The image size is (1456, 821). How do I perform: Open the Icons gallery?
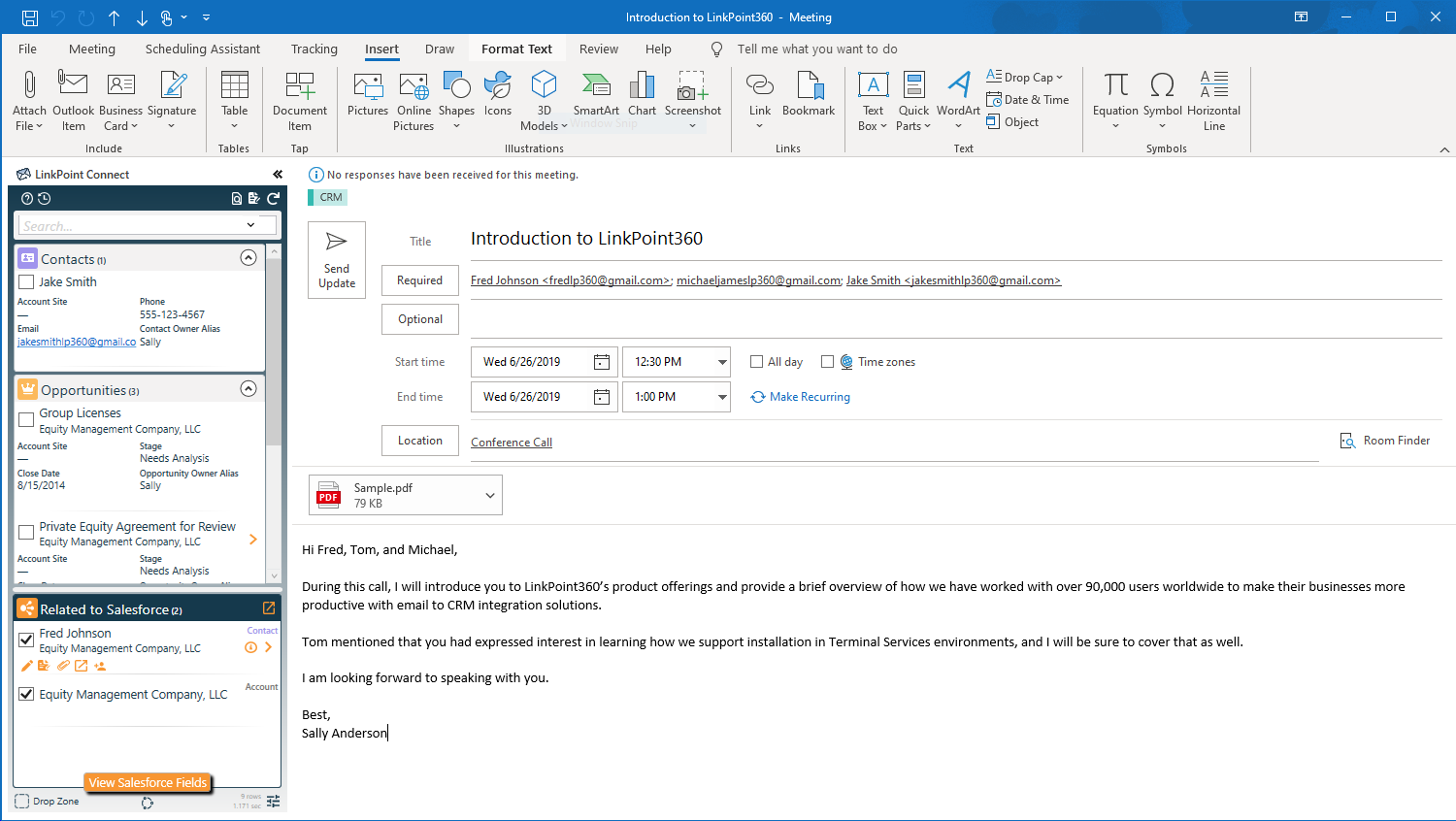click(498, 94)
